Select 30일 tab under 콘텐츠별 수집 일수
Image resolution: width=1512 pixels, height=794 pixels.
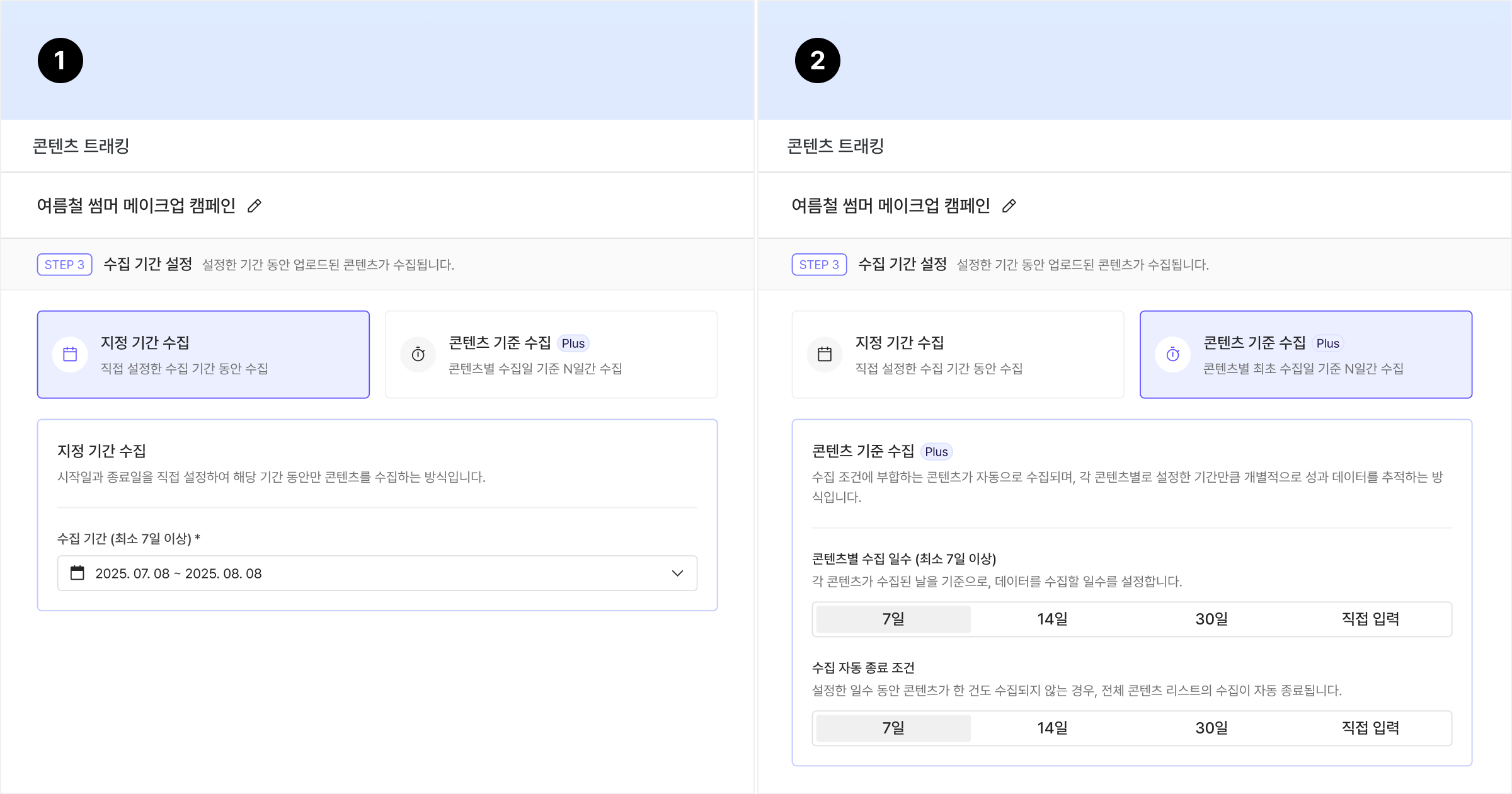[x=1211, y=619]
